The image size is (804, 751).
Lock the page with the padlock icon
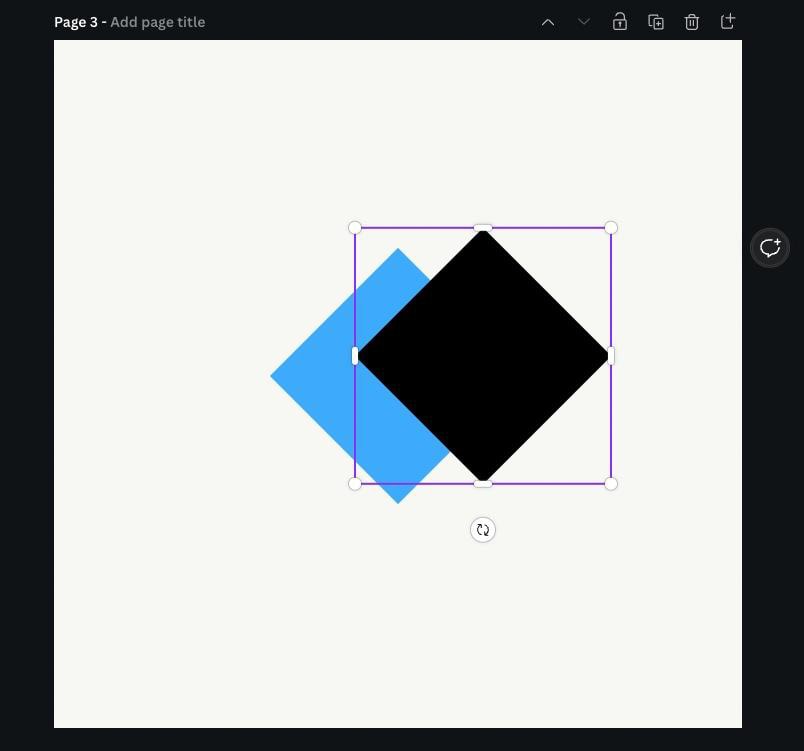[619, 22]
